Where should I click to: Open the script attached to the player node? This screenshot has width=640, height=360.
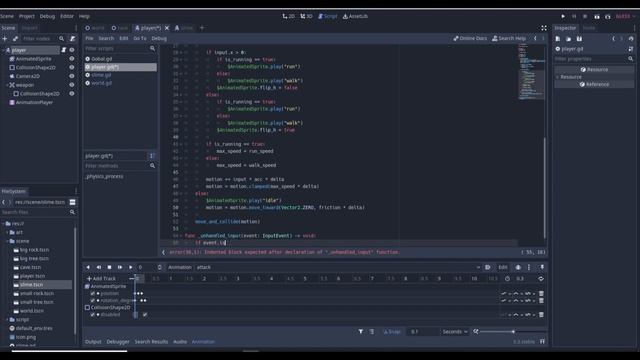(x=64, y=50)
